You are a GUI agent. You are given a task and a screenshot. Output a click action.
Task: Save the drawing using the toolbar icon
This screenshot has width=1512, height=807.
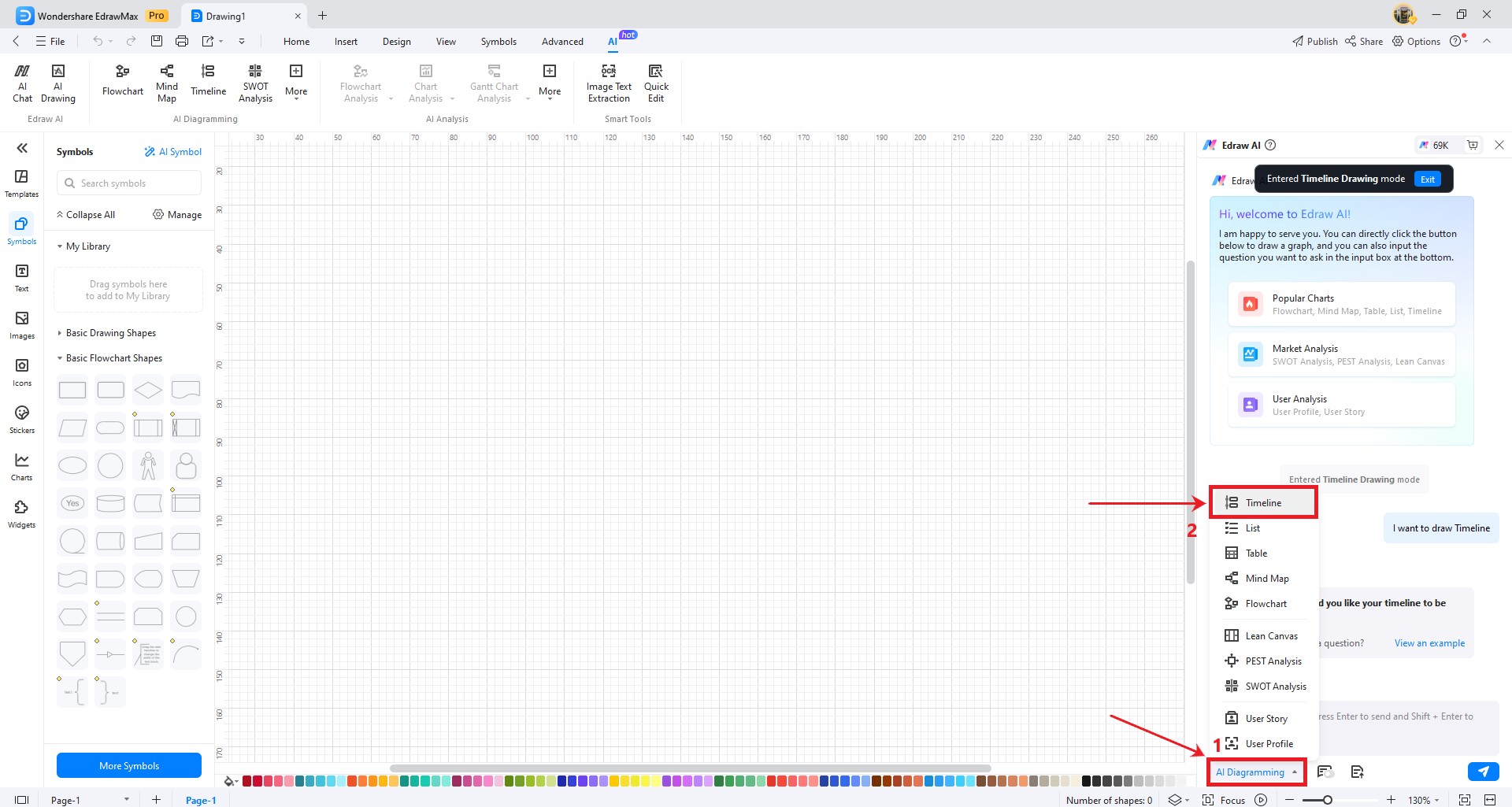157,41
